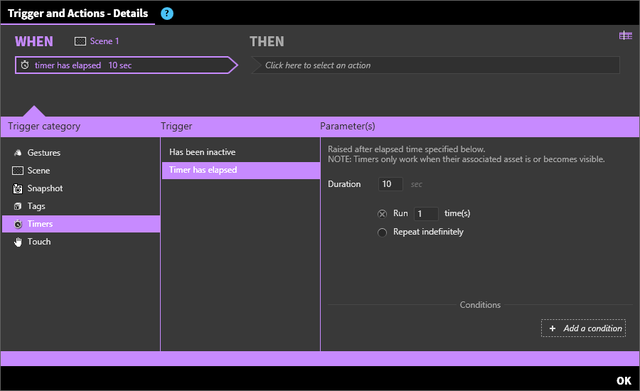The image size is (640, 391).
Task: Click the Snapshot category icon
Action: 18,189
